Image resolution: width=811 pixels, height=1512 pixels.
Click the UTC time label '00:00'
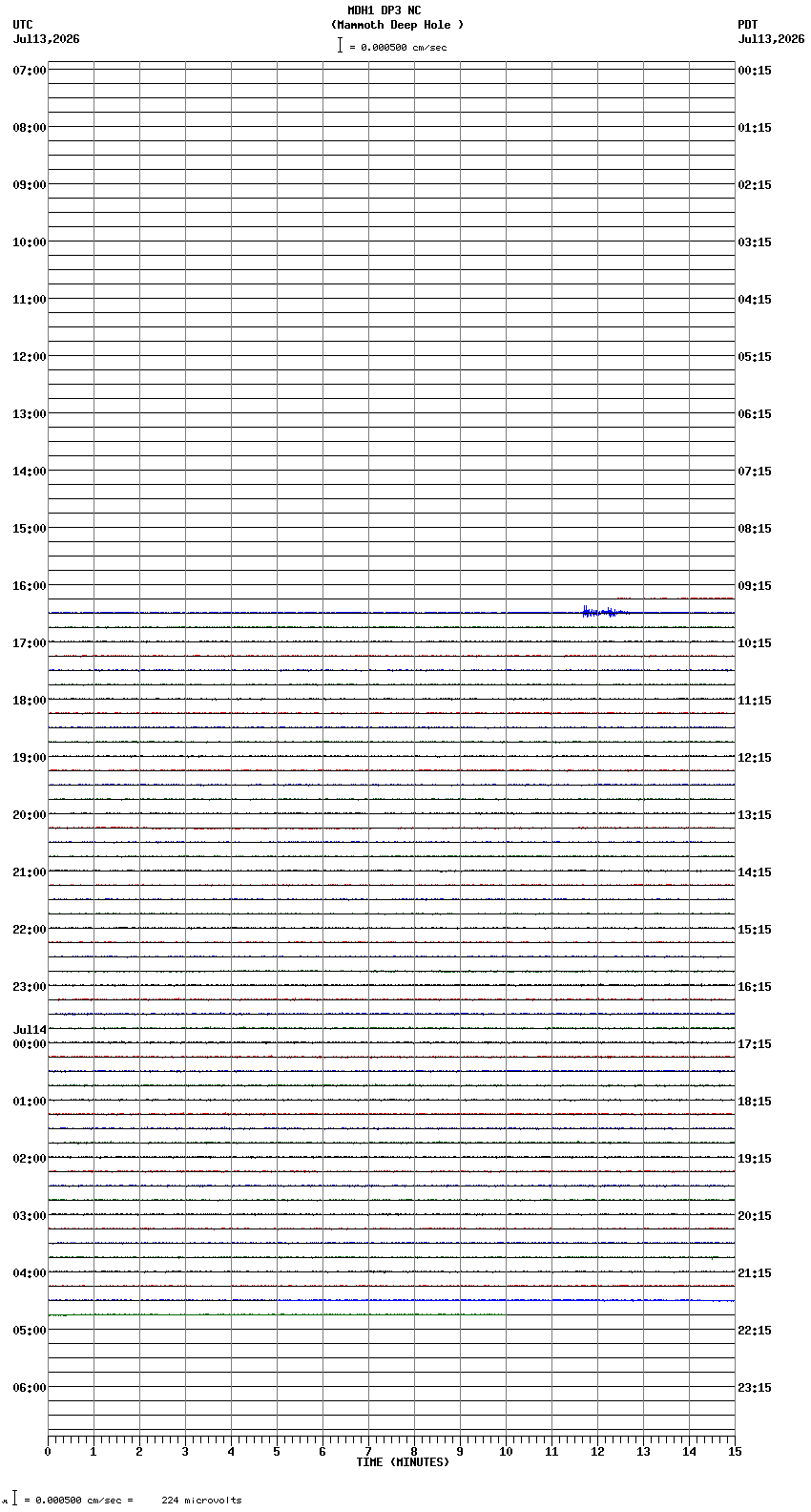click(x=30, y=1044)
